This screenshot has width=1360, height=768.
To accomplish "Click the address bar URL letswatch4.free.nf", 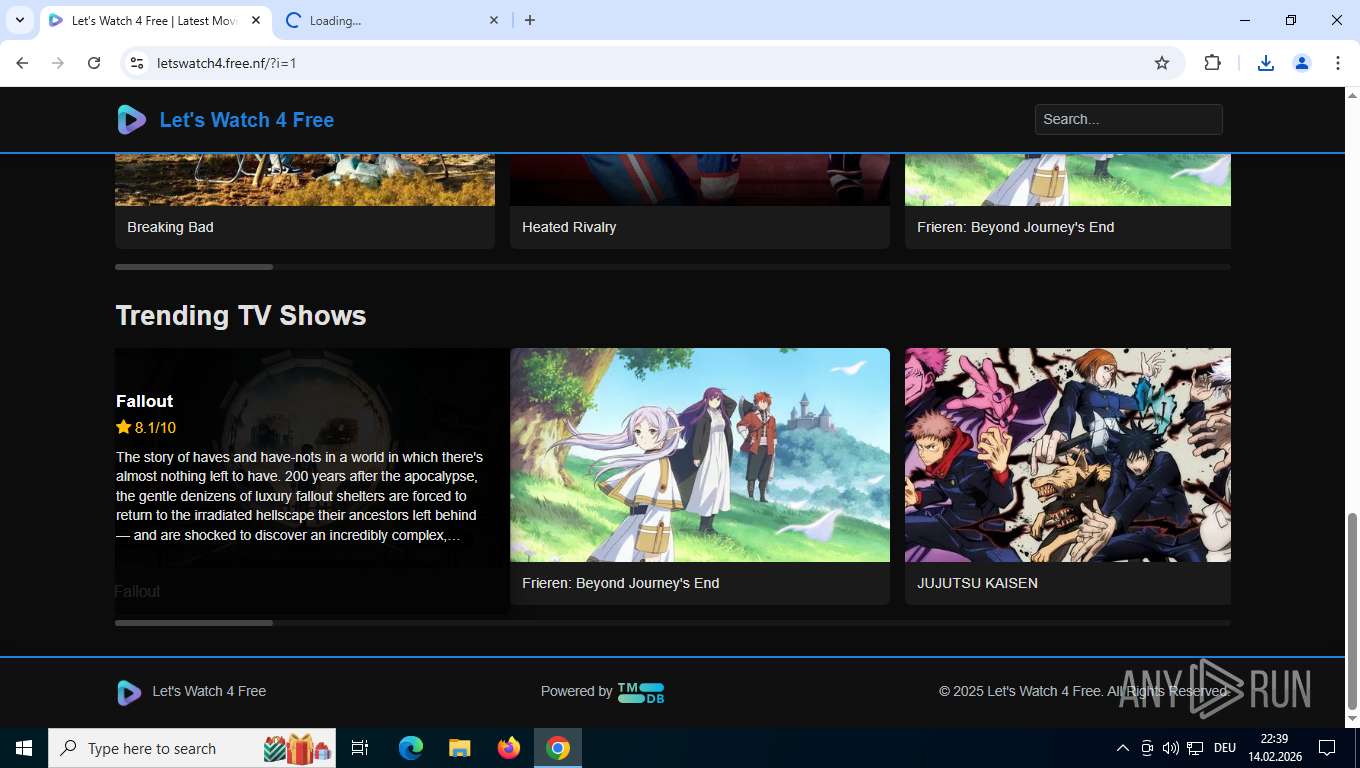I will (x=226, y=63).
